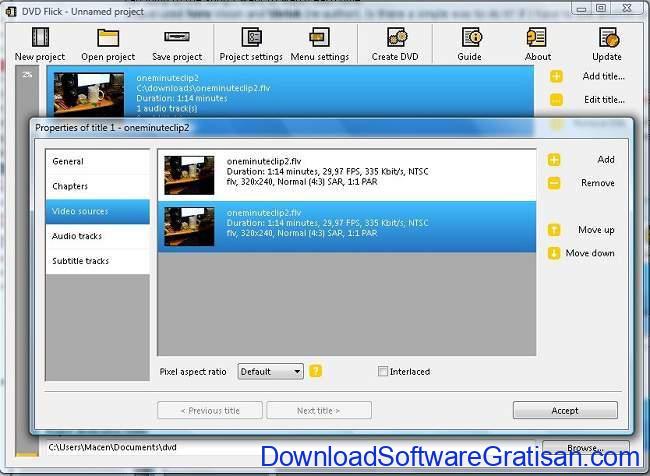
Task: Click the Move down label
Action: tap(590, 253)
